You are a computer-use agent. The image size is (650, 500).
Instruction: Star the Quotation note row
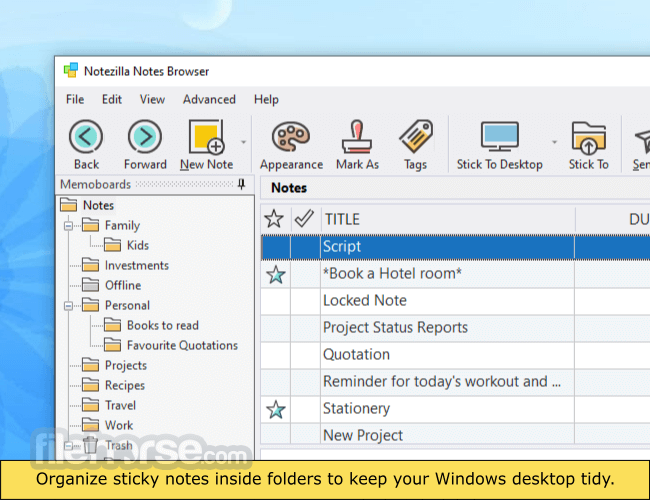coord(276,355)
